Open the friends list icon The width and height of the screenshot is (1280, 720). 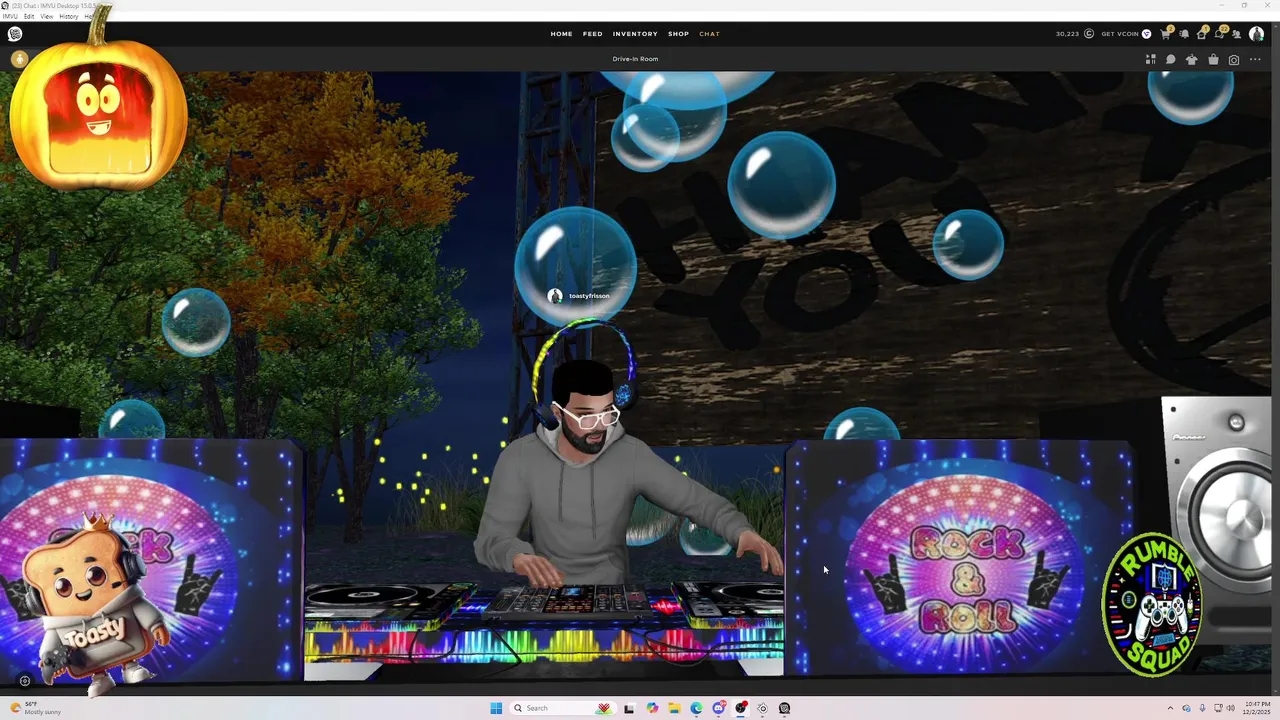click(1237, 34)
